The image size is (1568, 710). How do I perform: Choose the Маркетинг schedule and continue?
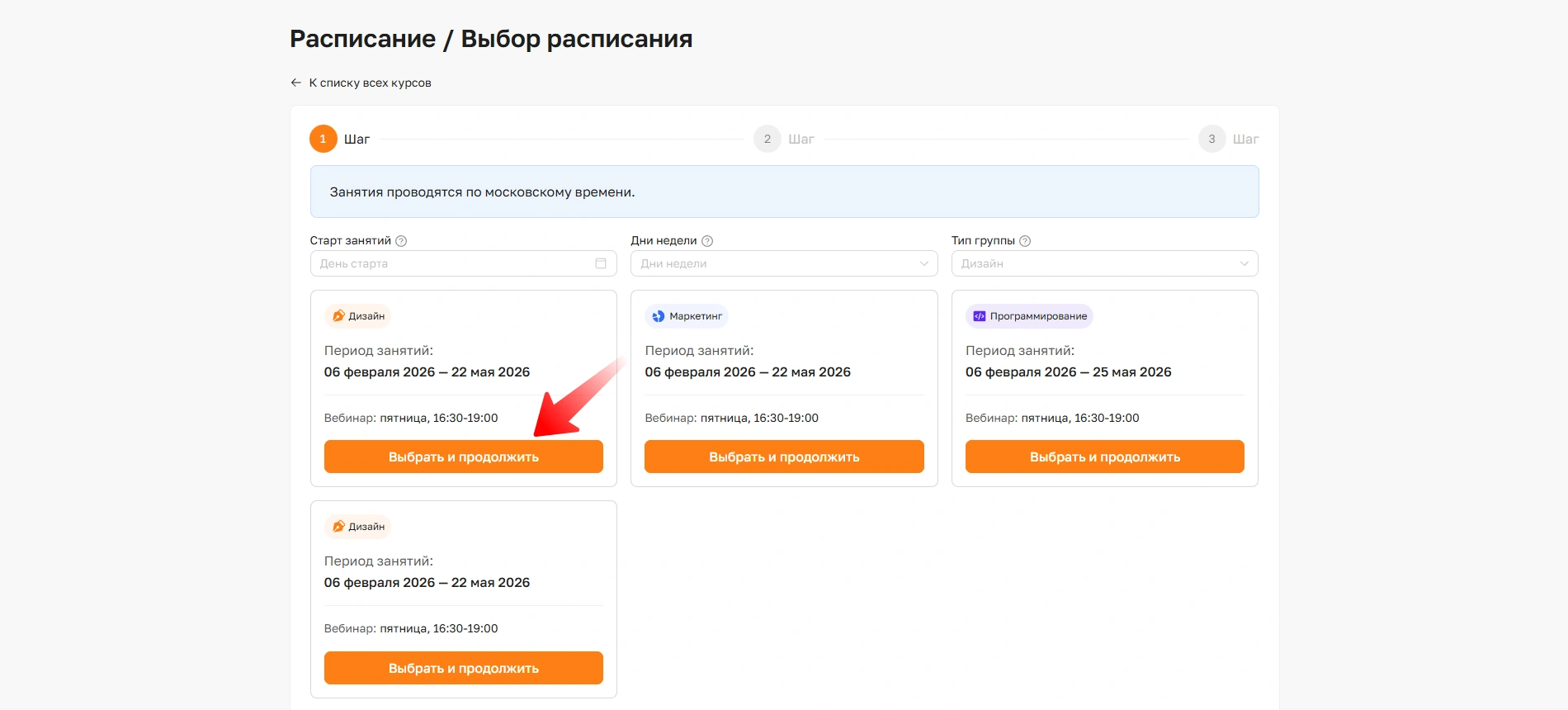point(784,457)
